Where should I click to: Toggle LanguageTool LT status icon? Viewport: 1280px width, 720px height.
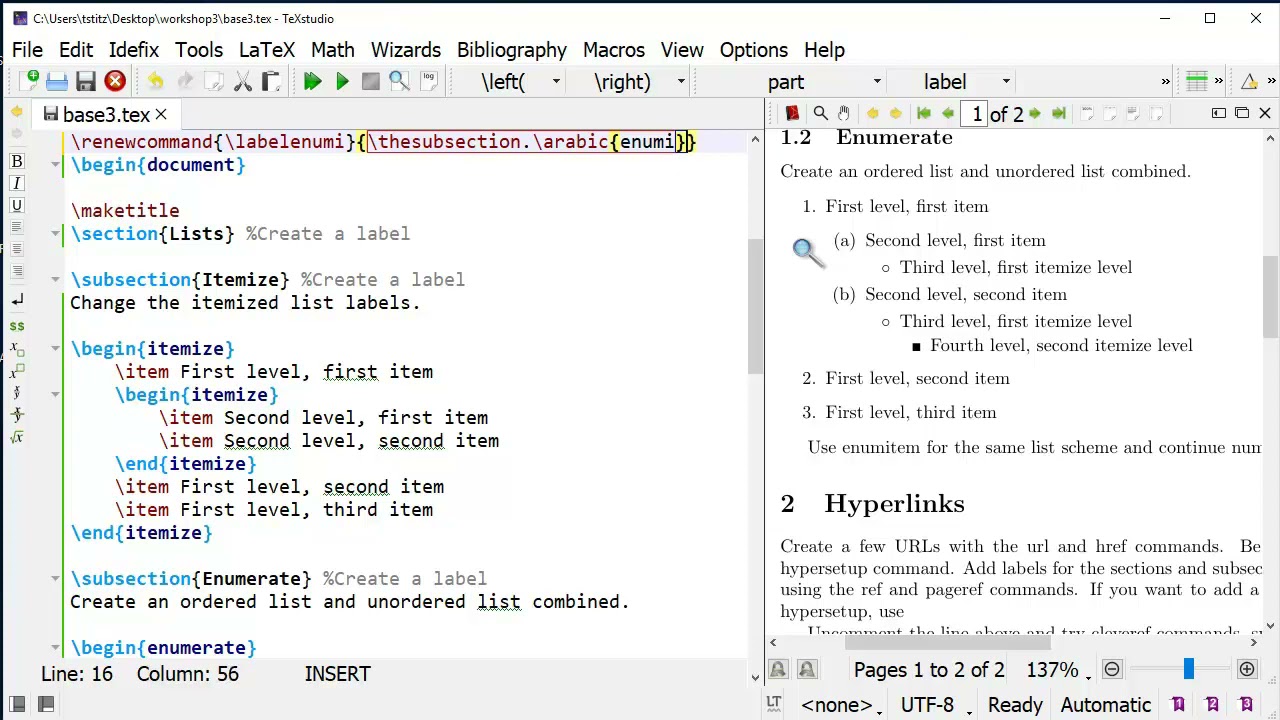[774, 705]
